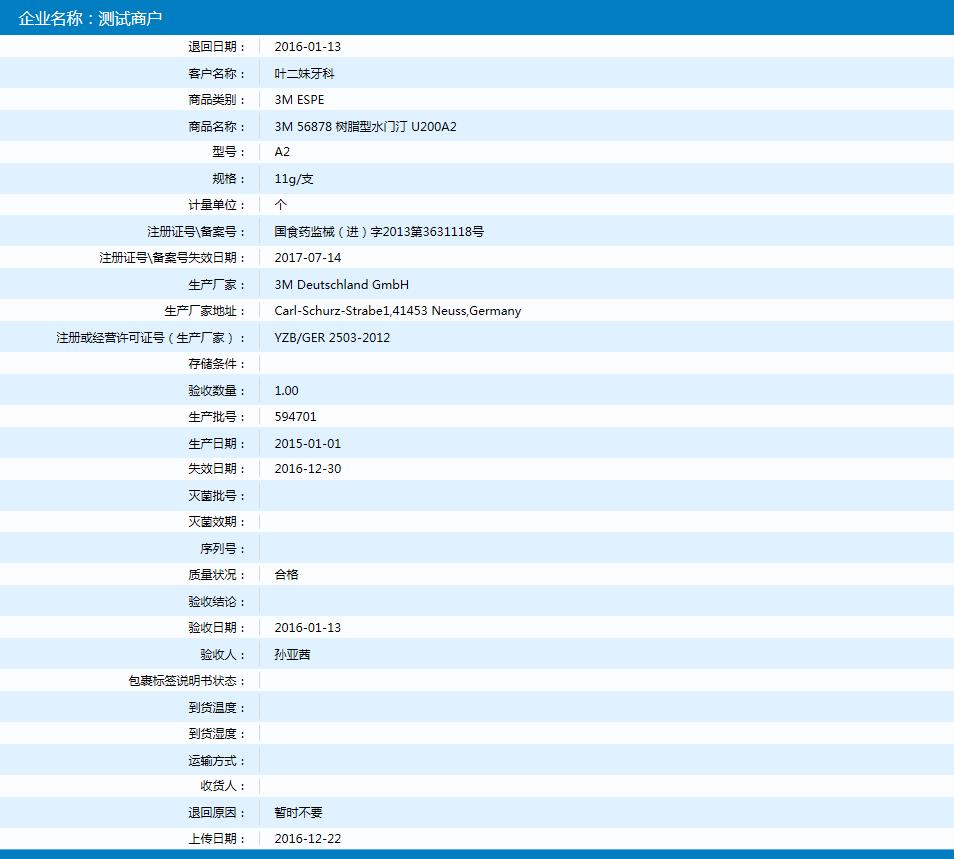Click the 生产日期 label
Screen dimensions: 954x859
[x=216, y=443]
